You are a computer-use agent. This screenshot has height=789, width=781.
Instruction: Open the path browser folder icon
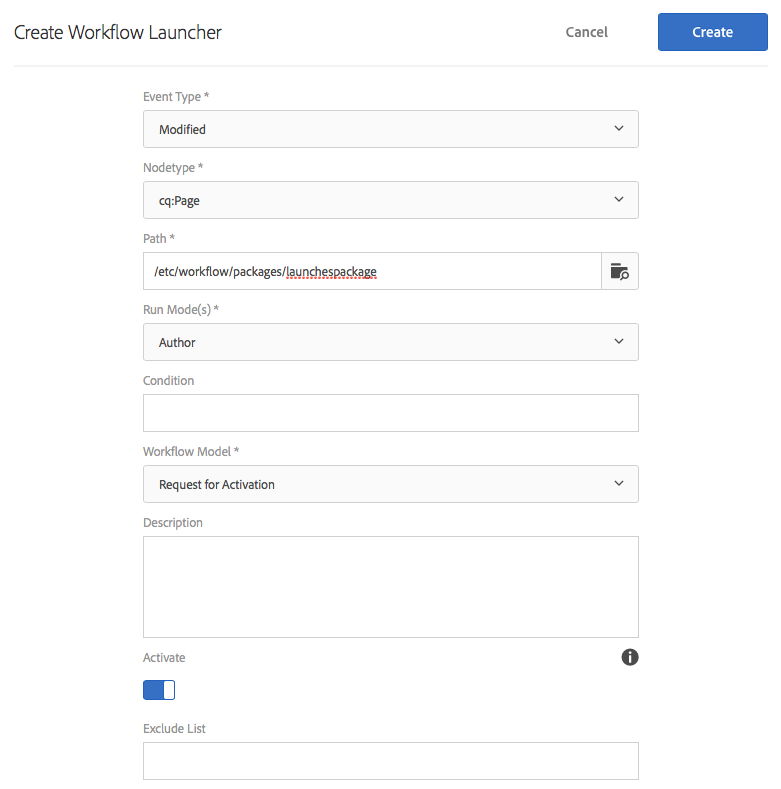619,271
